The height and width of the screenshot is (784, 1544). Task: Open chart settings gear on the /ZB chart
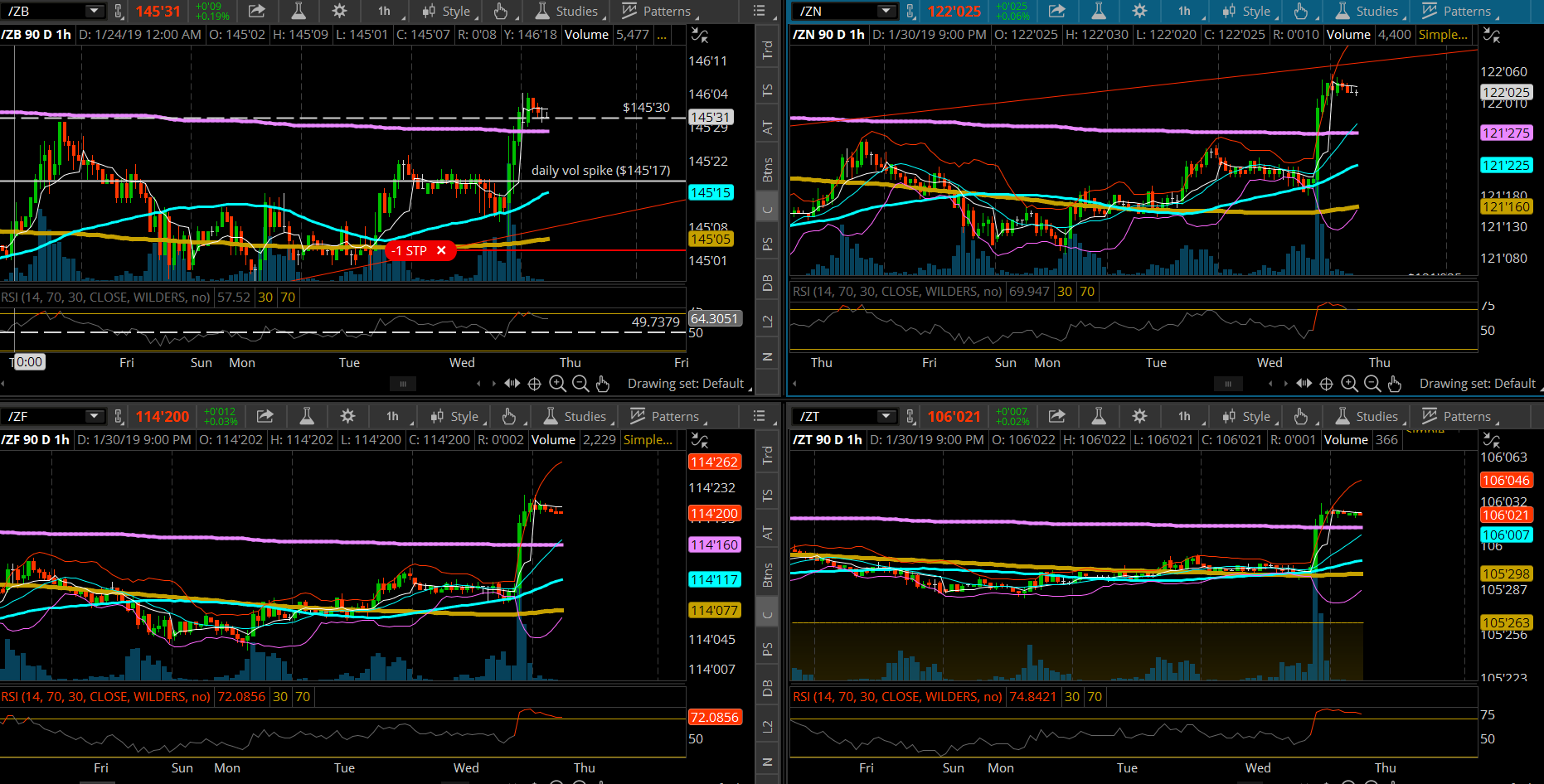339,11
